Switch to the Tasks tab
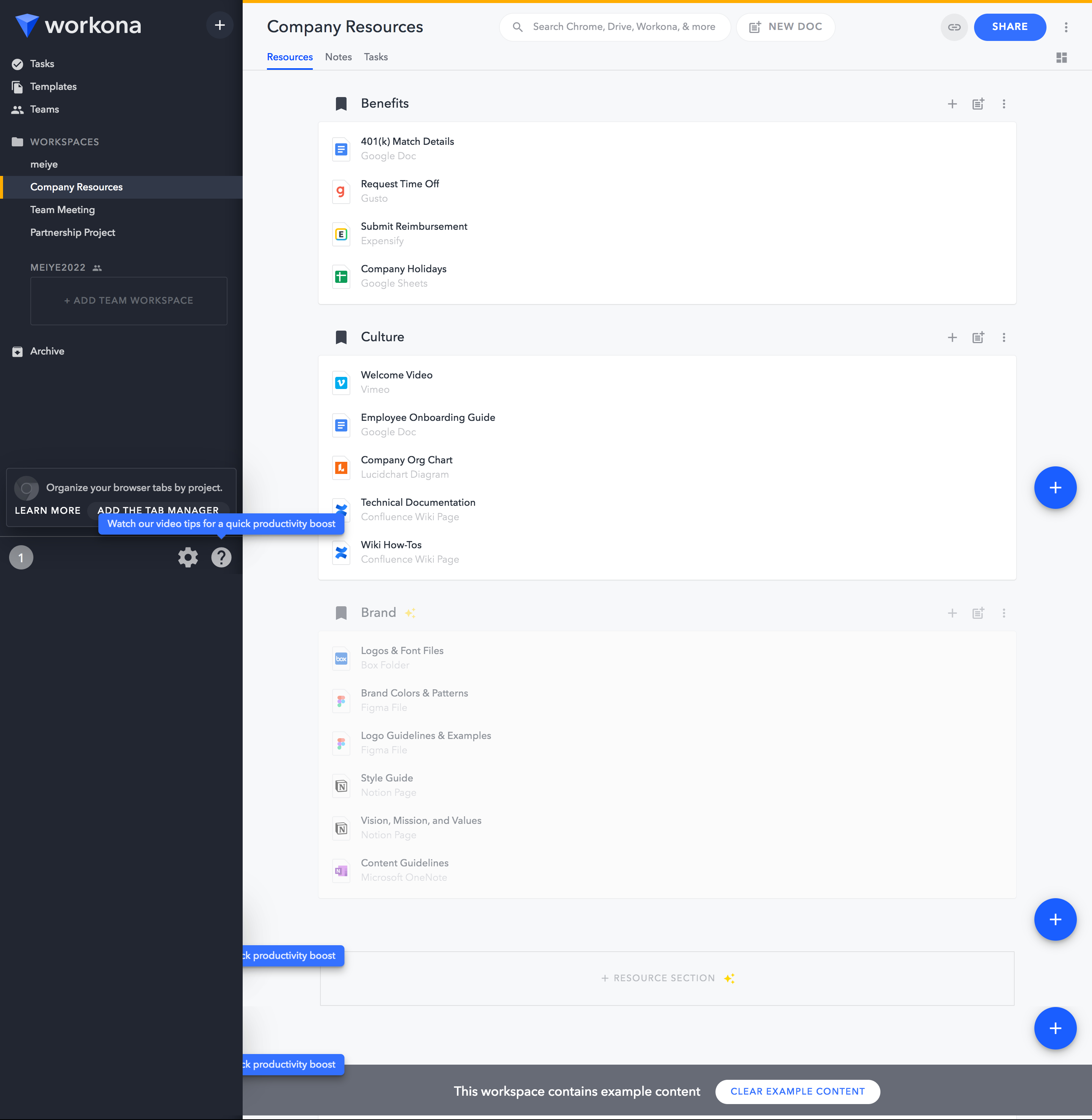The height and width of the screenshot is (1120, 1092). pyautogui.click(x=376, y=57)
